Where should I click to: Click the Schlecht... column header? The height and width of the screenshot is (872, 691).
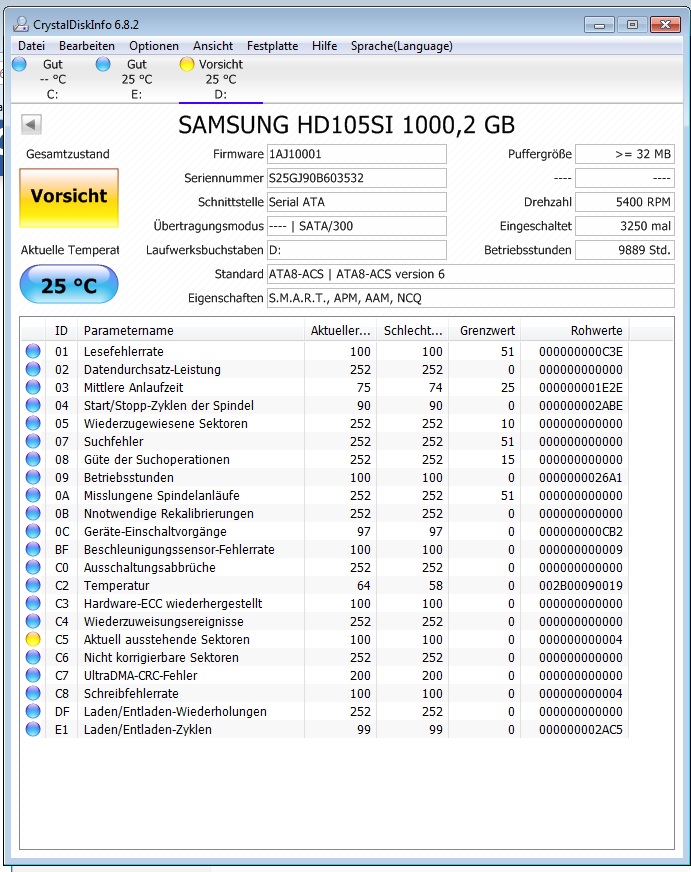pyautogui.click(x=412, y=330)
